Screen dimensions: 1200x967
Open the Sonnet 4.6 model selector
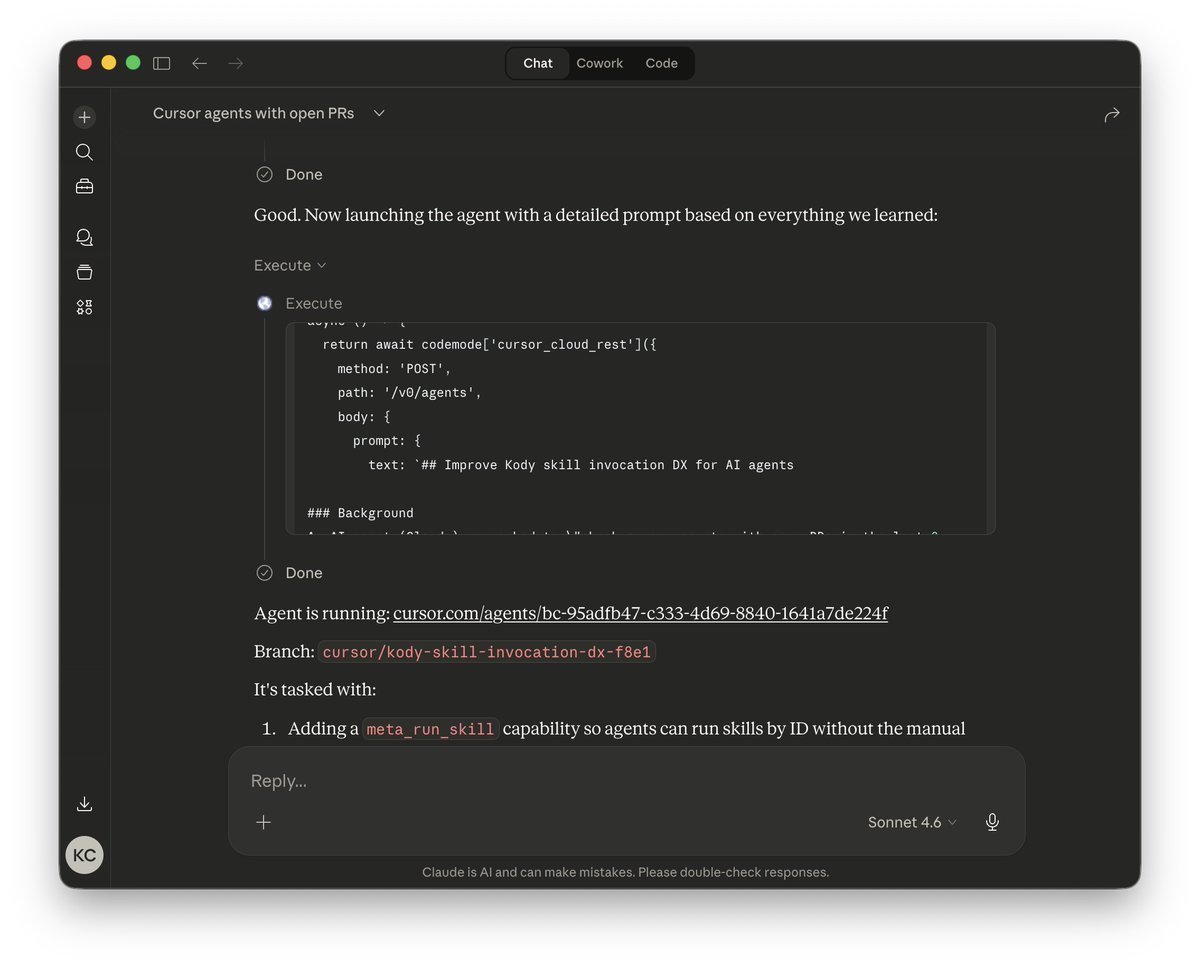click(x=912, y=822)
